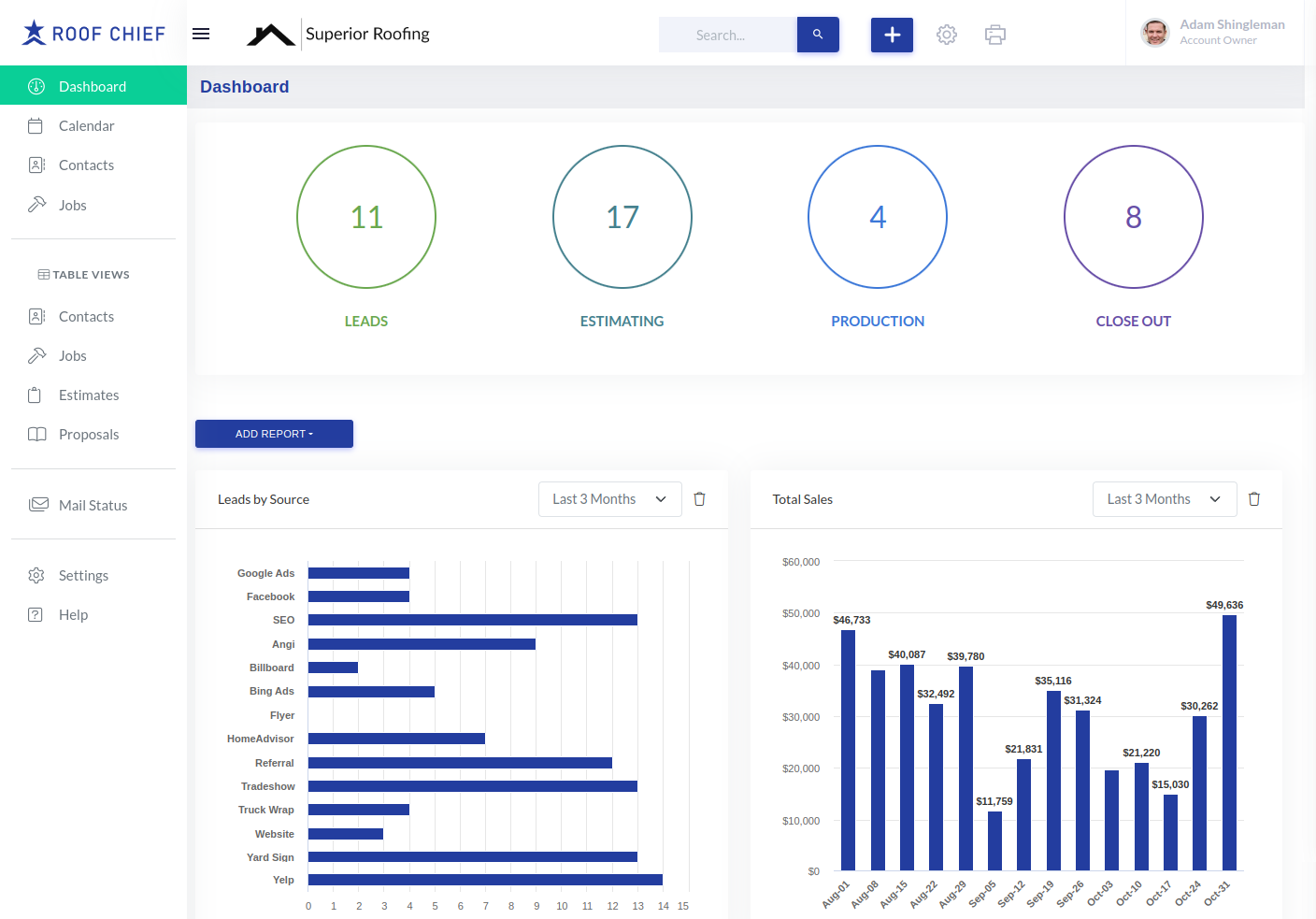This screenshot has height=919, width=1316.
Task: Click the Yelp bar in Leads chart
Action: [x=485, y=880]
